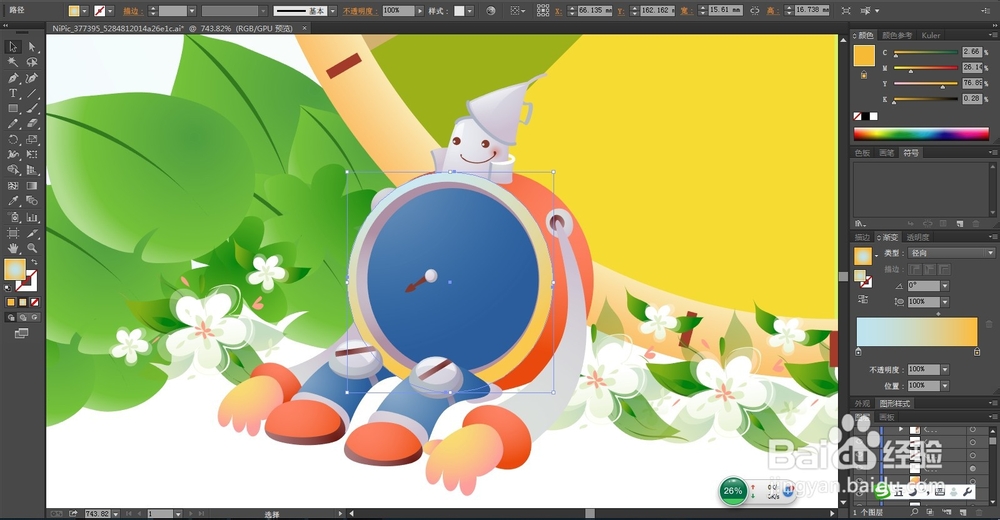Select the Magic Wand tool
The height and width of the screenshot is (520, 1000).
click(13, 62)
